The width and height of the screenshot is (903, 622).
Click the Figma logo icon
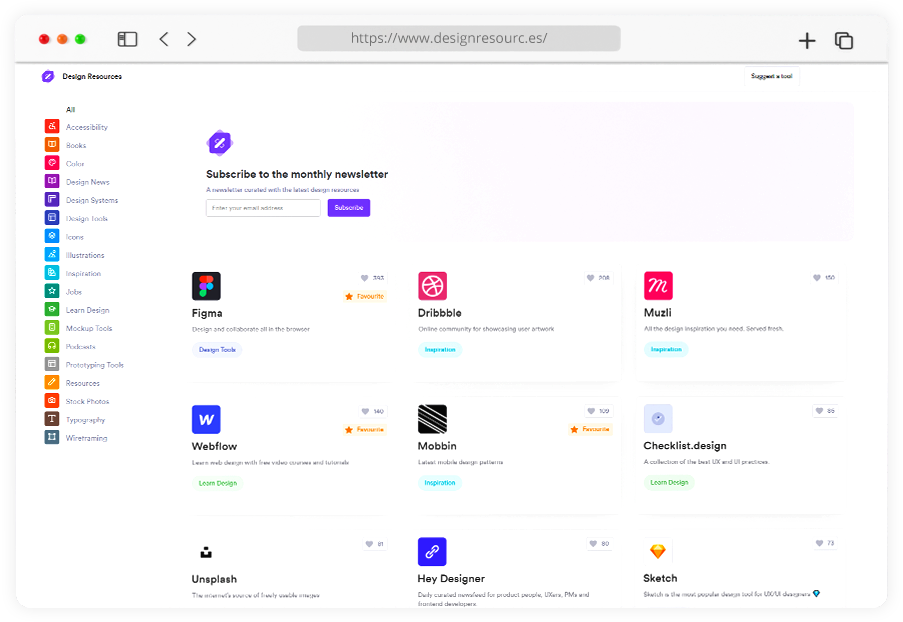206,286
